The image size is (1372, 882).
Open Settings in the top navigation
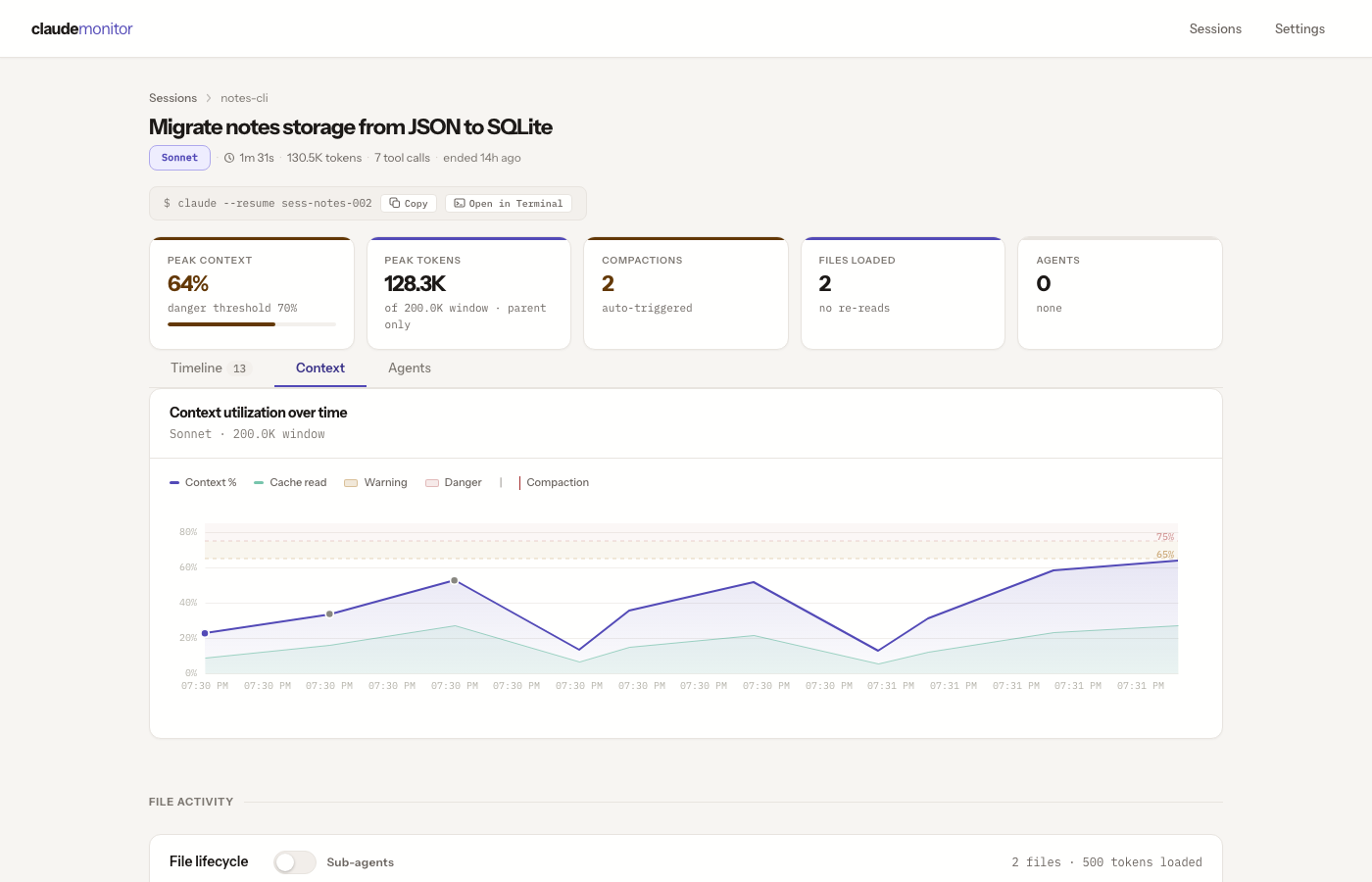(1299, 28)
